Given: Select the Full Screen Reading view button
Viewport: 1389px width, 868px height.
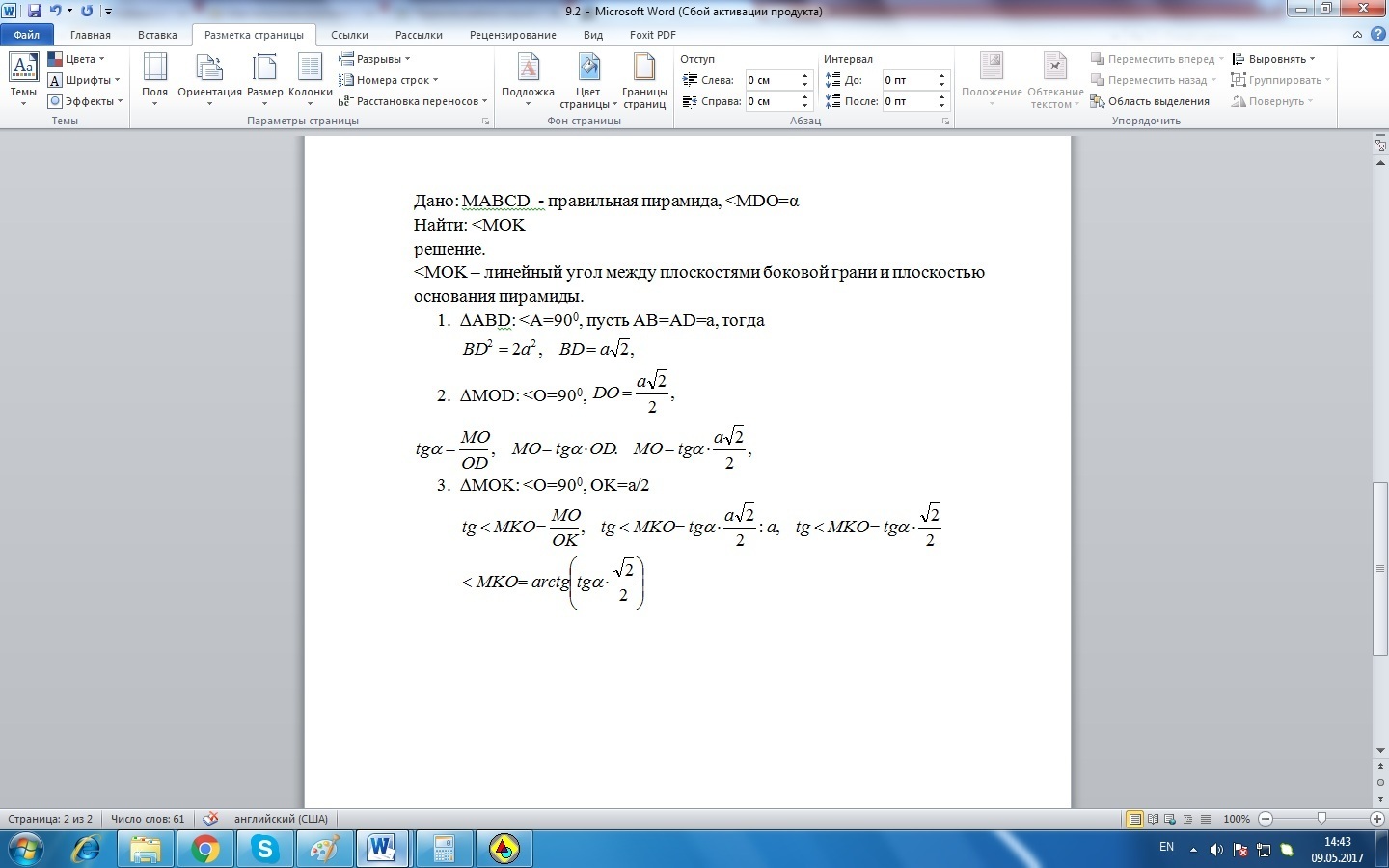Looking at the screenshot, I should click(1154, 819).
